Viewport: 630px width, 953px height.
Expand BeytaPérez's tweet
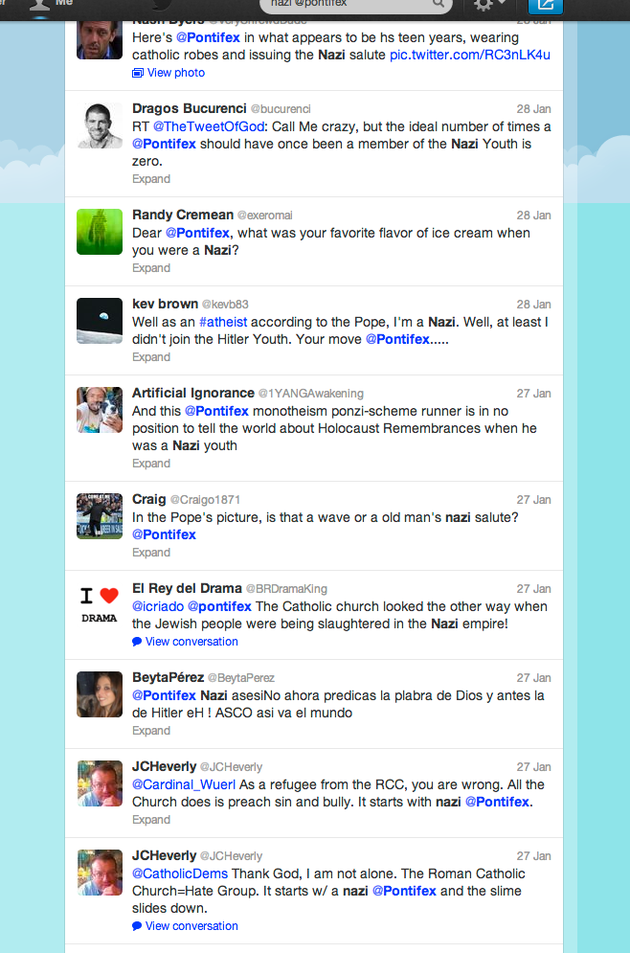coord(151,731)
